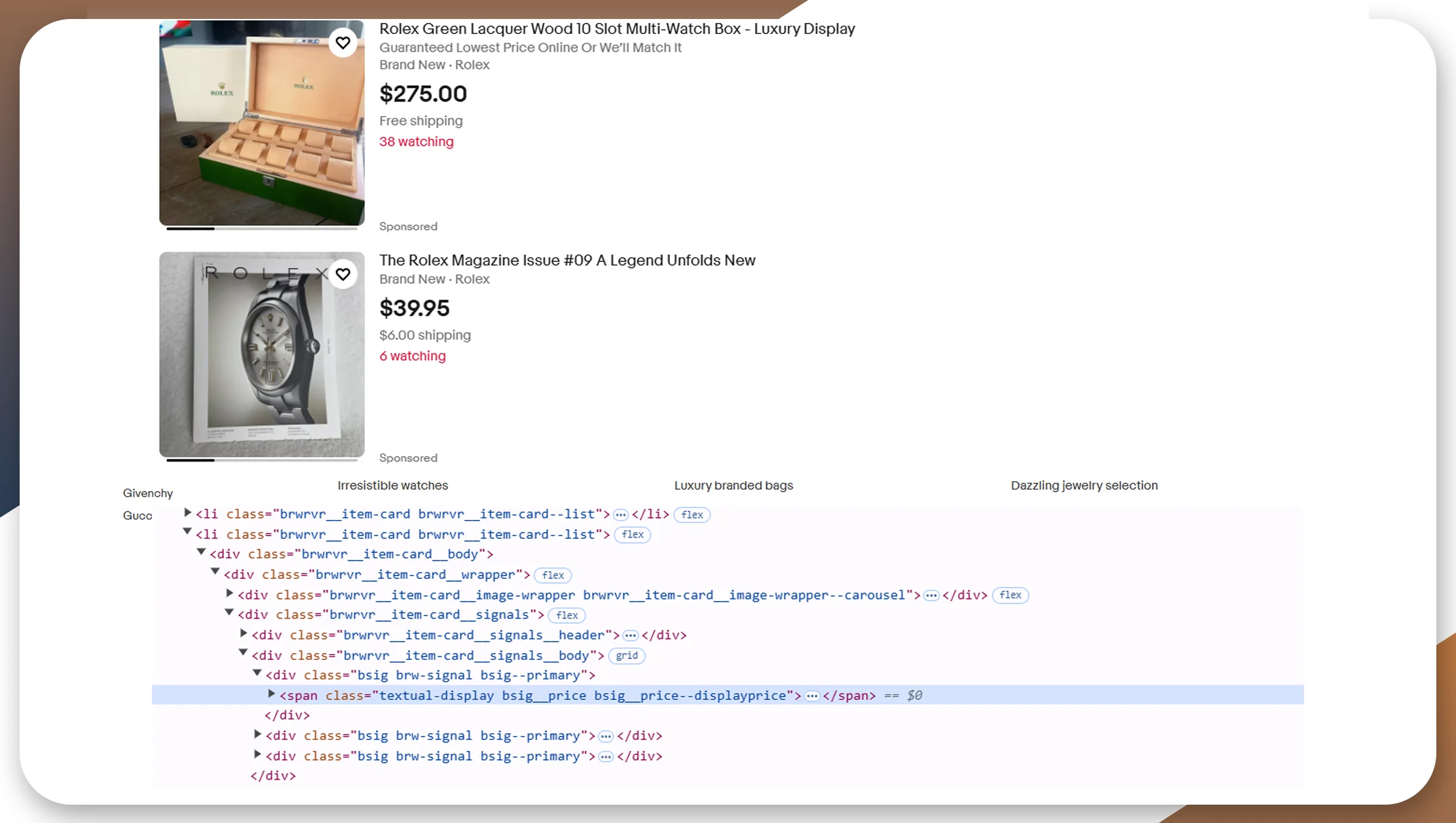Click the 38 watching text
1456x823 pixels.
pyautogui.click(x=417, y=141)
